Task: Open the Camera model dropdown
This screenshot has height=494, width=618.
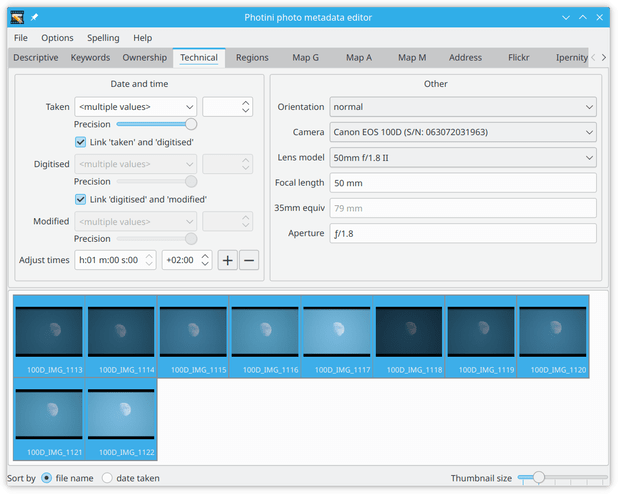Action: [463, 132]
